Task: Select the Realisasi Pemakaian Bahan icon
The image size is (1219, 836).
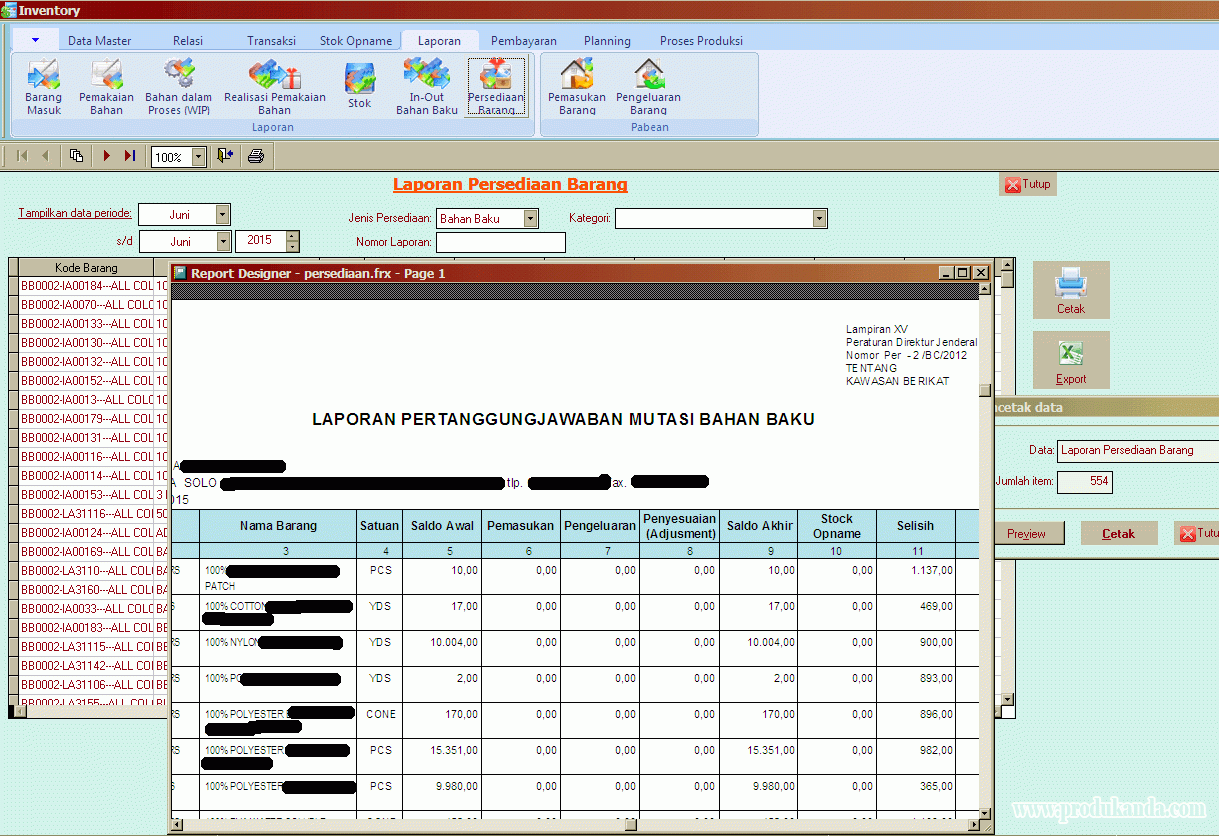Action: pos(274,86)
